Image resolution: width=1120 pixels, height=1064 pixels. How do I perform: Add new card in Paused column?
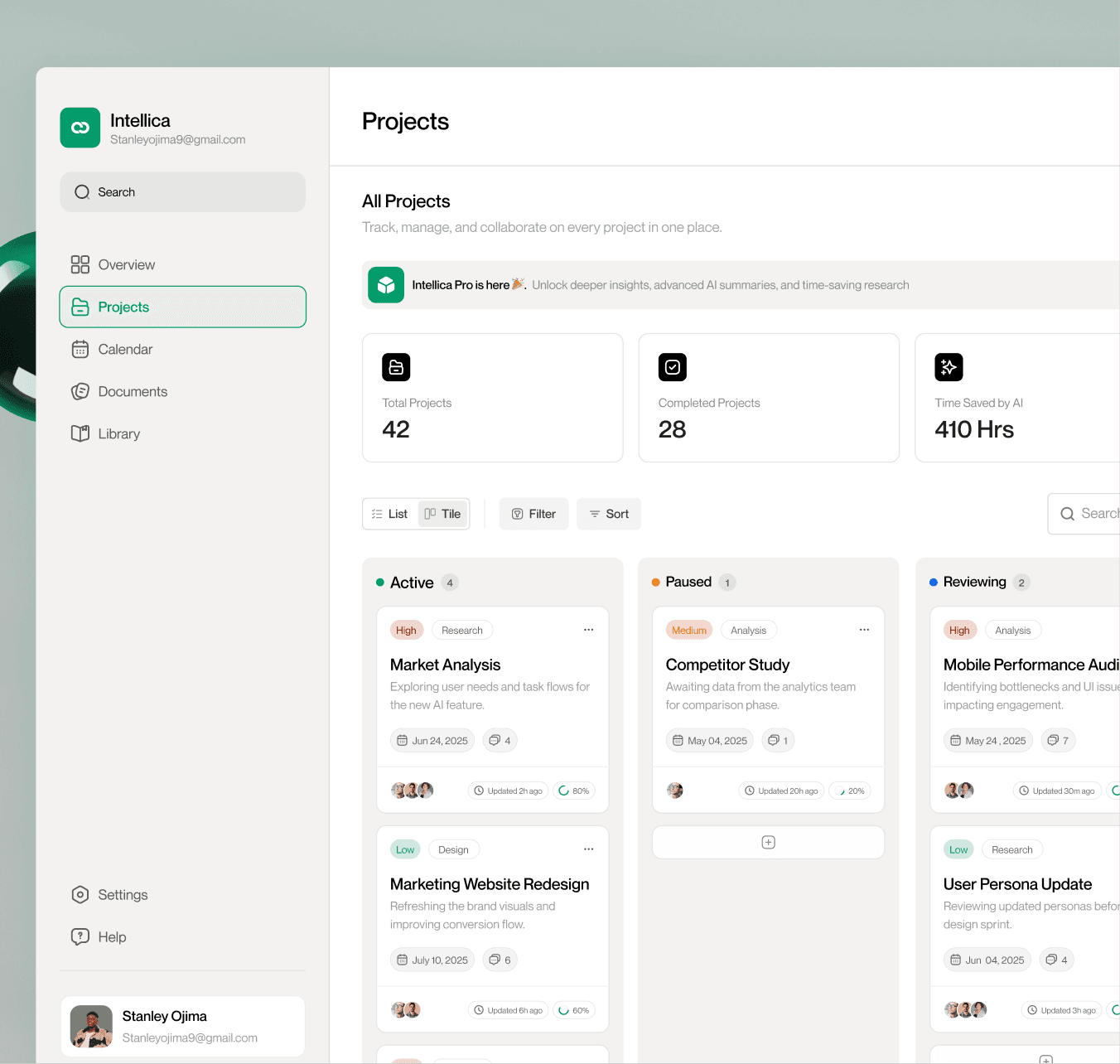(768, 842)
